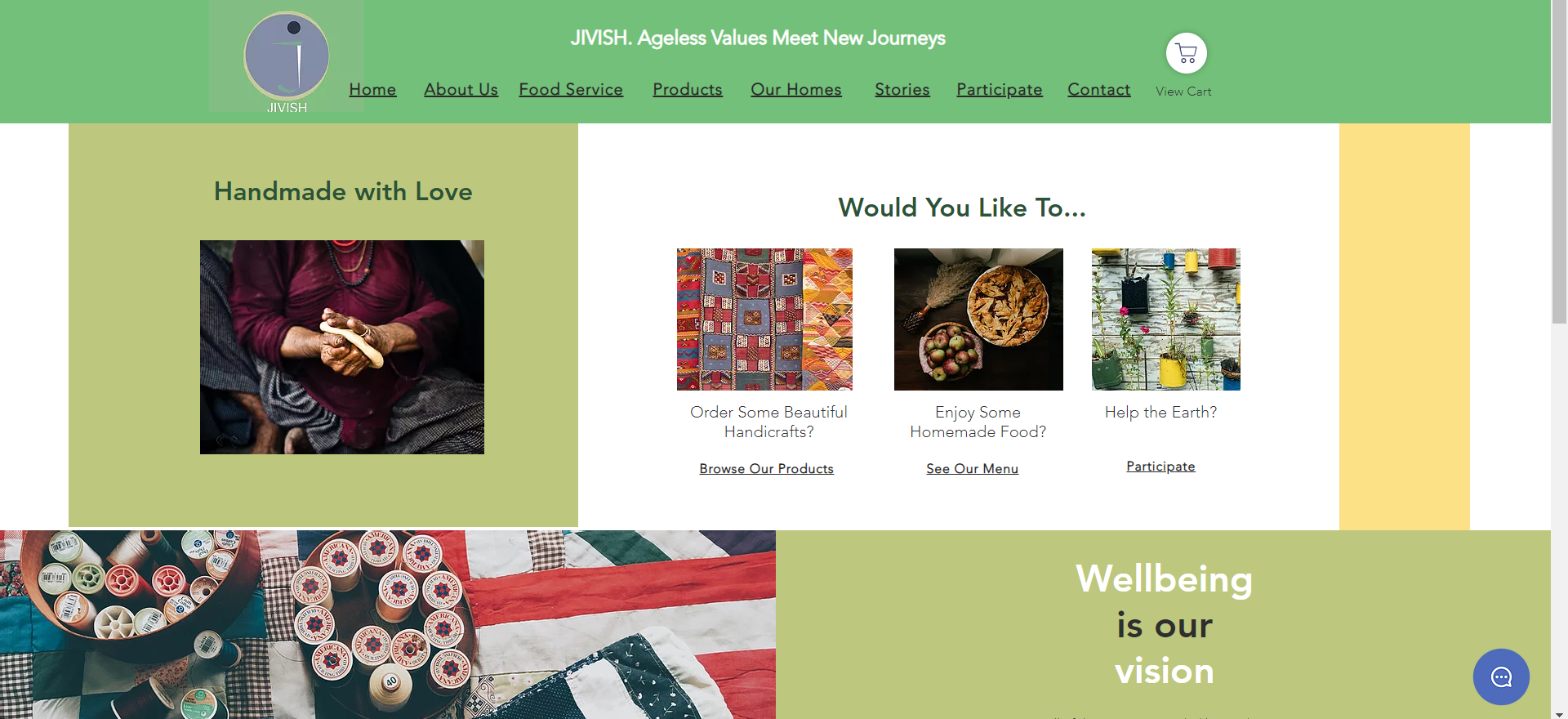This screenshot has height=719, width=1568.
Task: Click the page vertical scrollbar thumb
Action: point(1559,163)
